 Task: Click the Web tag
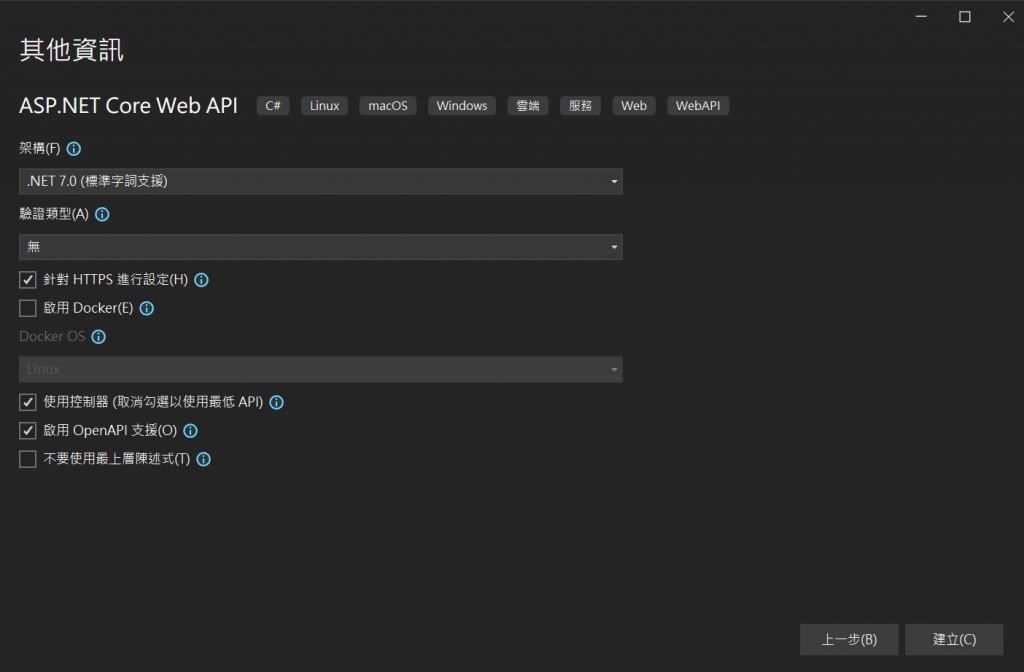[633, 106]
